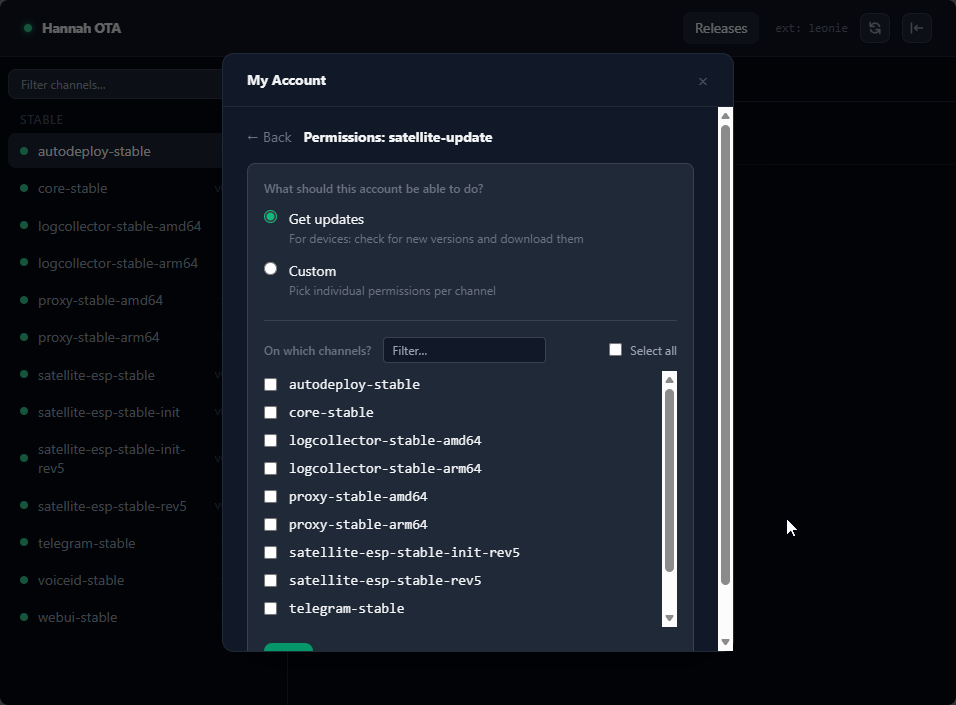Select satellite-esp-stable-init-rev5 in the sidebar
Image resolution: width=956 pixels, height=705 pixels.
116,459
